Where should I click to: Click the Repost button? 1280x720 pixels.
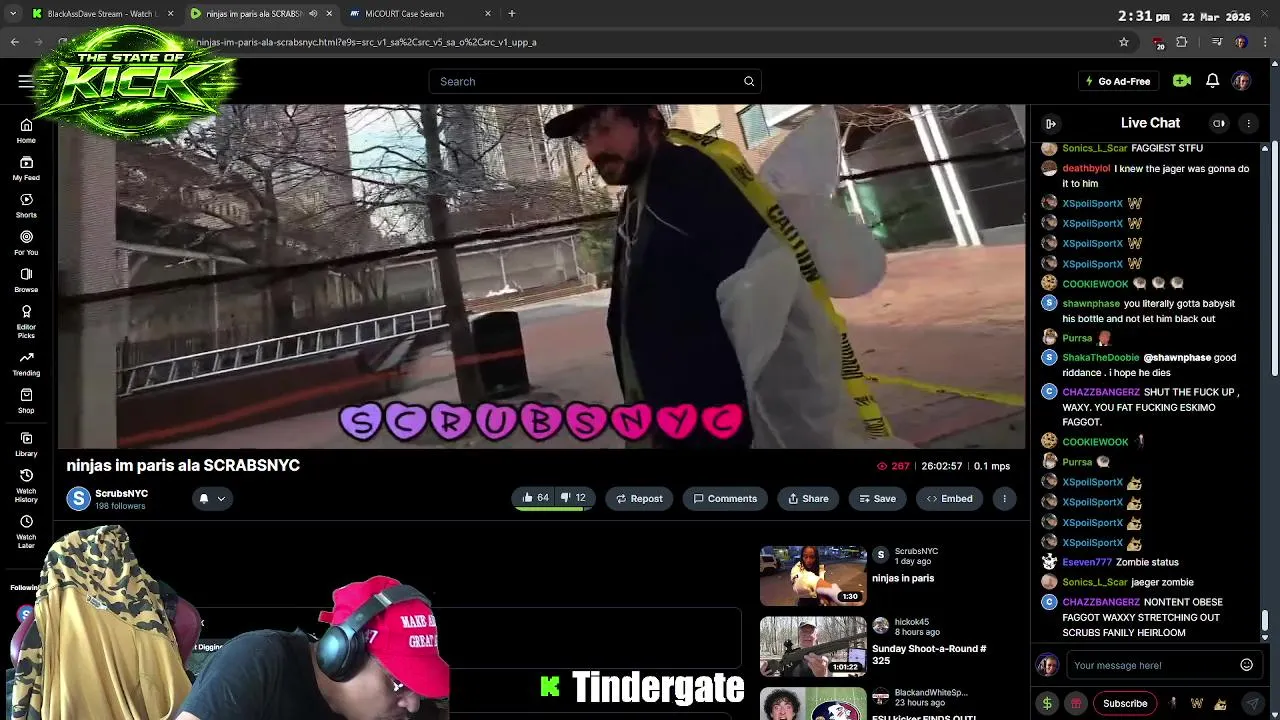639,498
